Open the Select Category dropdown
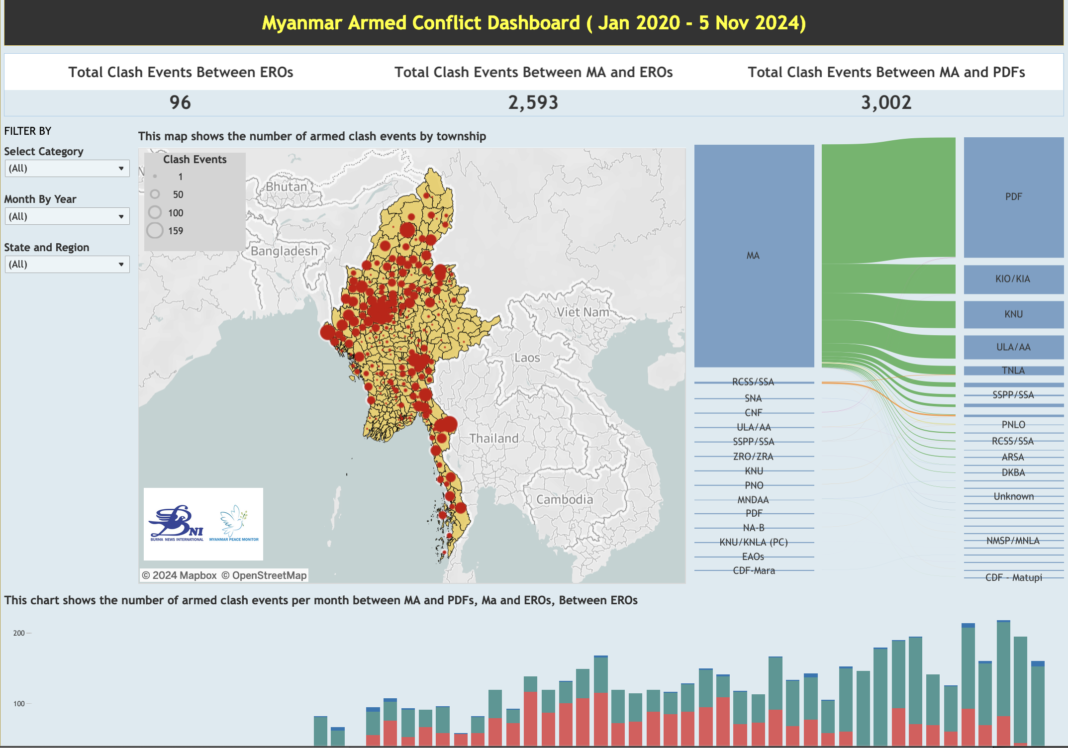Image resolution: width=1068 pixels, height=748 pixels. (66, 169)
